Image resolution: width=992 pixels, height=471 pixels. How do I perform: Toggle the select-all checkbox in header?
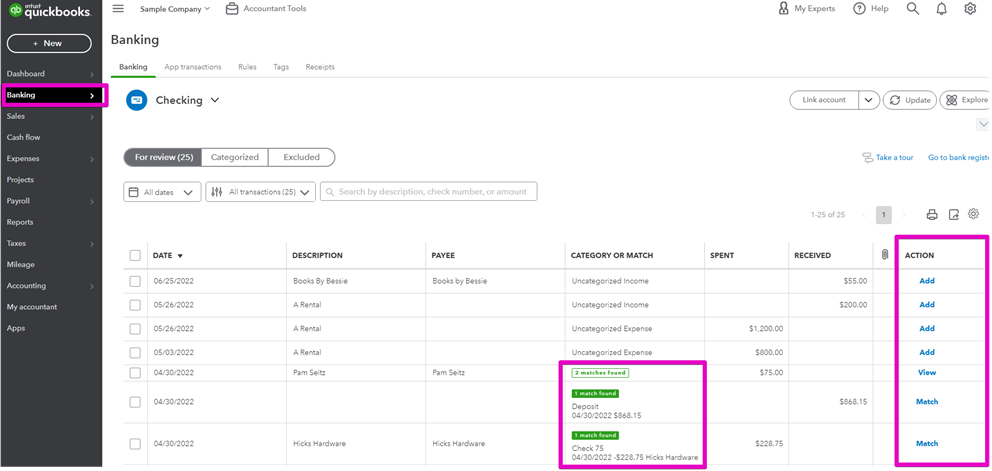pyautogui.click(x=135, y=255)
